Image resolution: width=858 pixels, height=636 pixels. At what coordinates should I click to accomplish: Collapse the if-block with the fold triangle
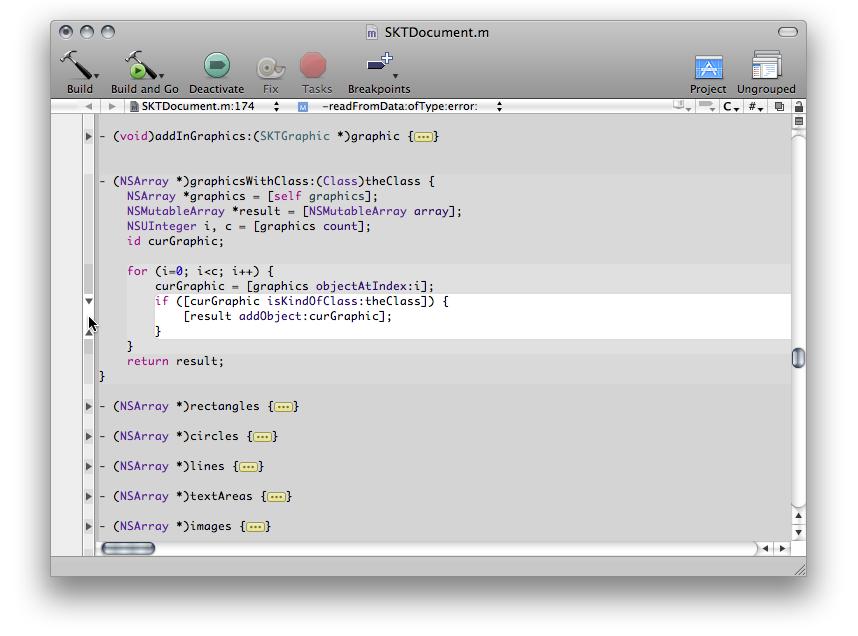pyautogui.click(x=89, y=301)
